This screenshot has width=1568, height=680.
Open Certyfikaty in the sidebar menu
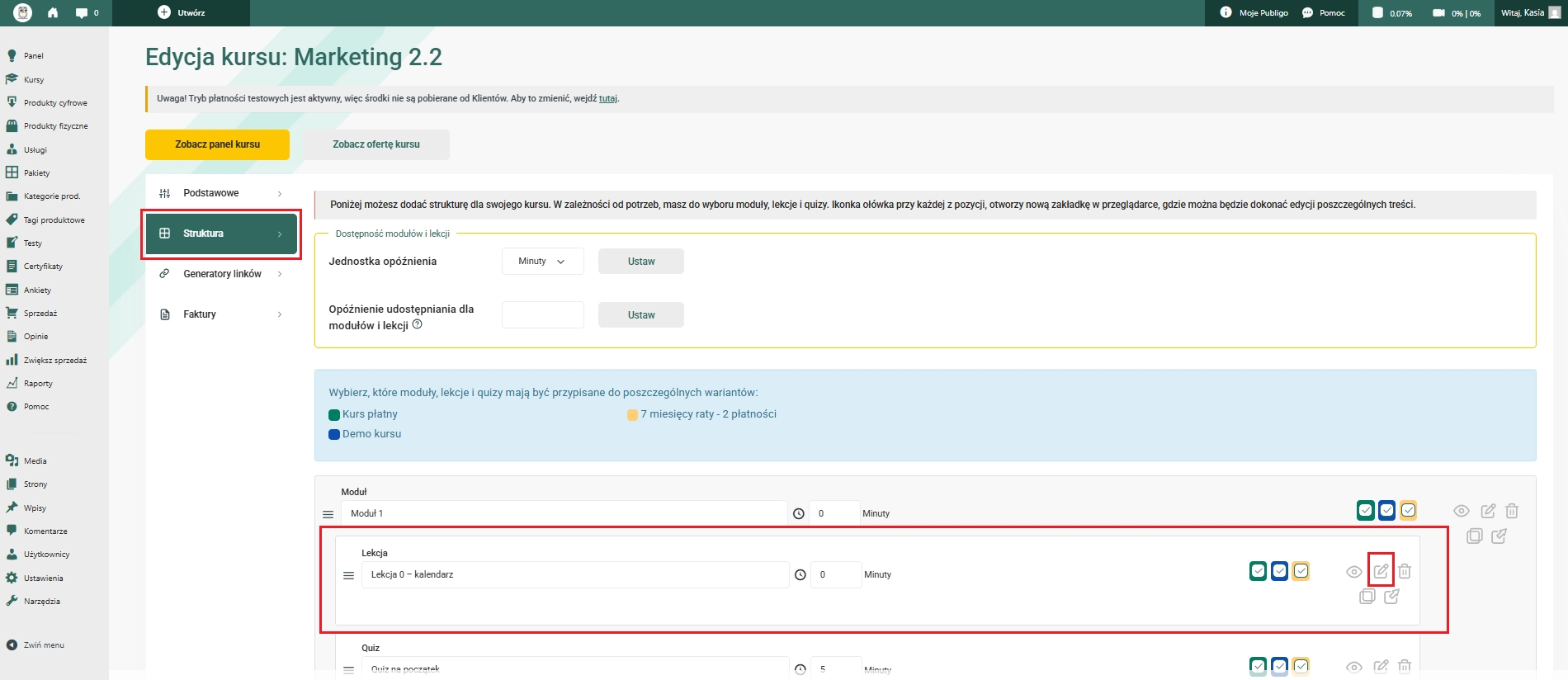(x=43, y=267)
